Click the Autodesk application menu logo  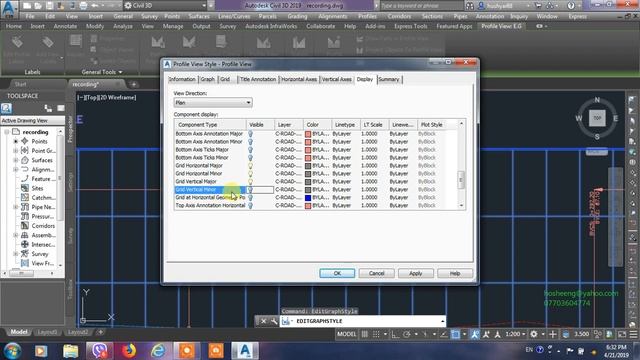tap(9, 9)
